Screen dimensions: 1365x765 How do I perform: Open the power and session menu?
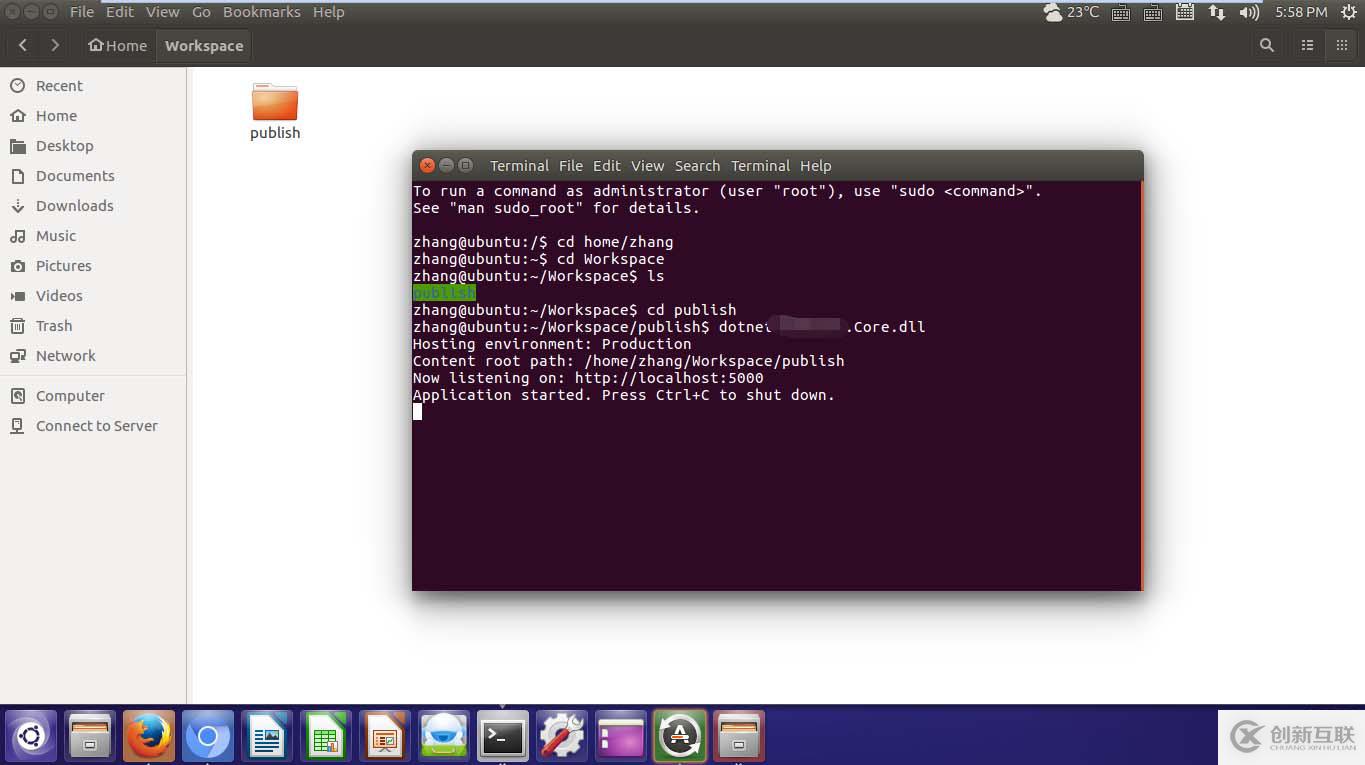click(1348, 12)
